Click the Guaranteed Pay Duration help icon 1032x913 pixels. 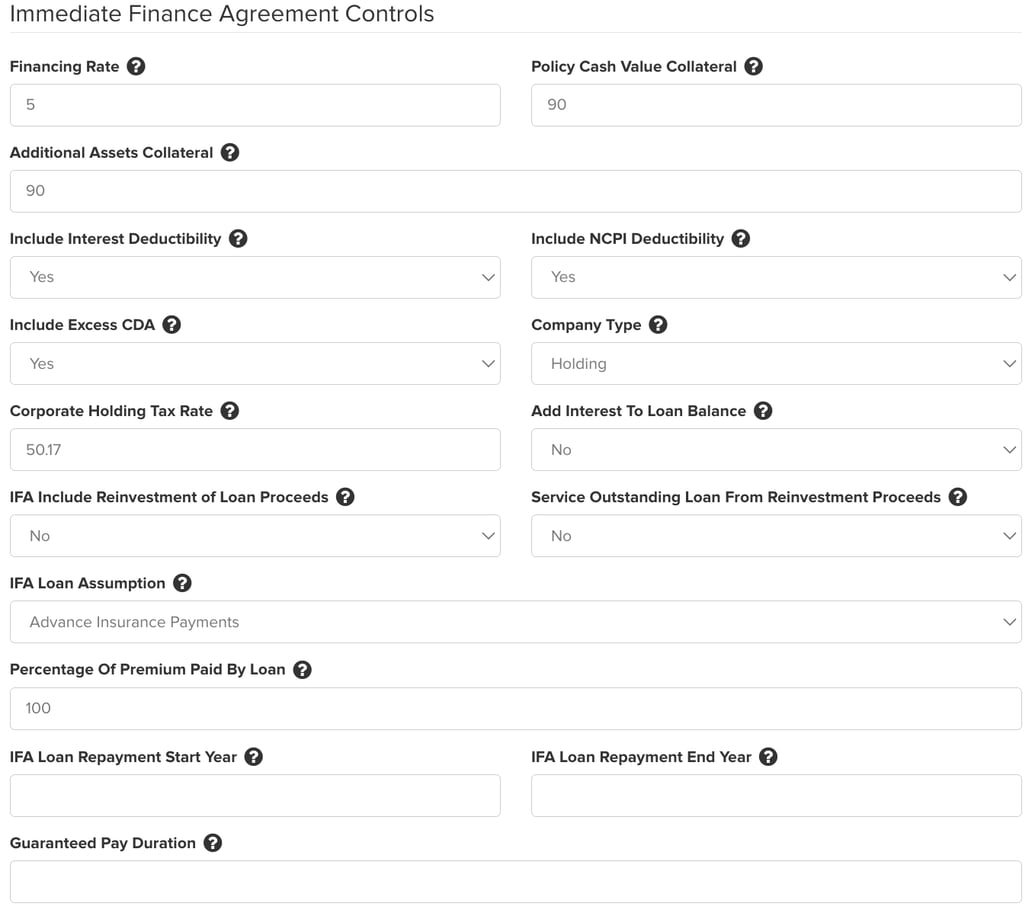pos(212,843)
